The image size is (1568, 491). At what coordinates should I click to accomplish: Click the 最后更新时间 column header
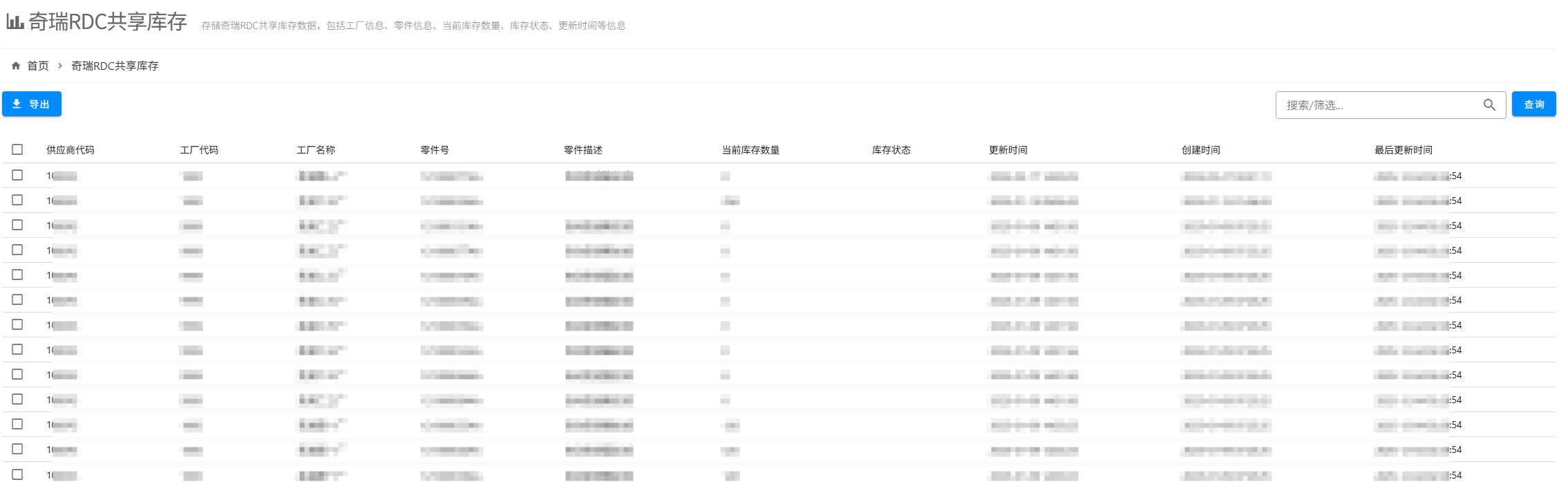coord(1403,150)
